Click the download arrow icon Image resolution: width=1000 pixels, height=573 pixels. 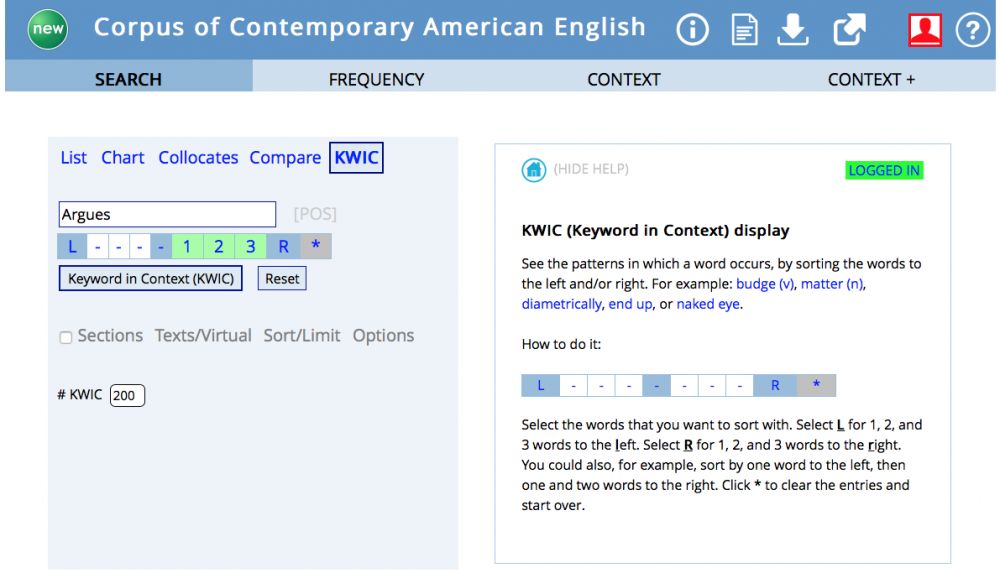793,30
